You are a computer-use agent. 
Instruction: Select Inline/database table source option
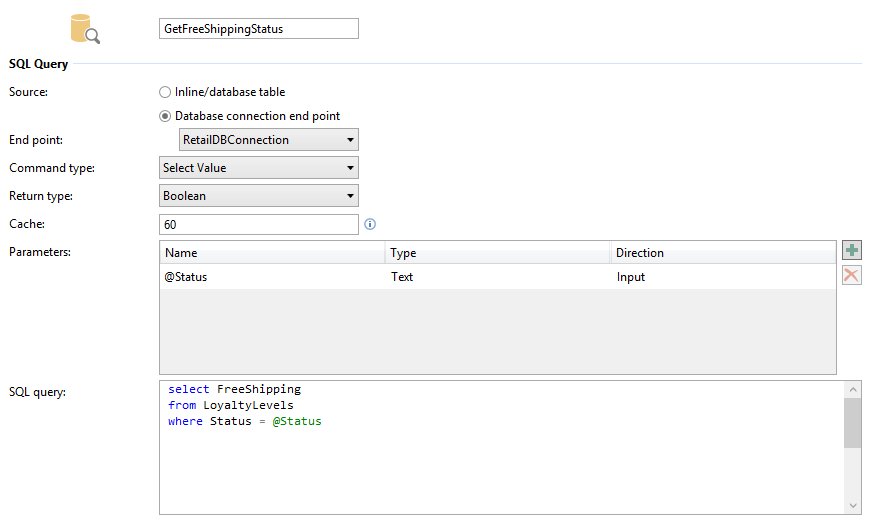click(165, 92)
